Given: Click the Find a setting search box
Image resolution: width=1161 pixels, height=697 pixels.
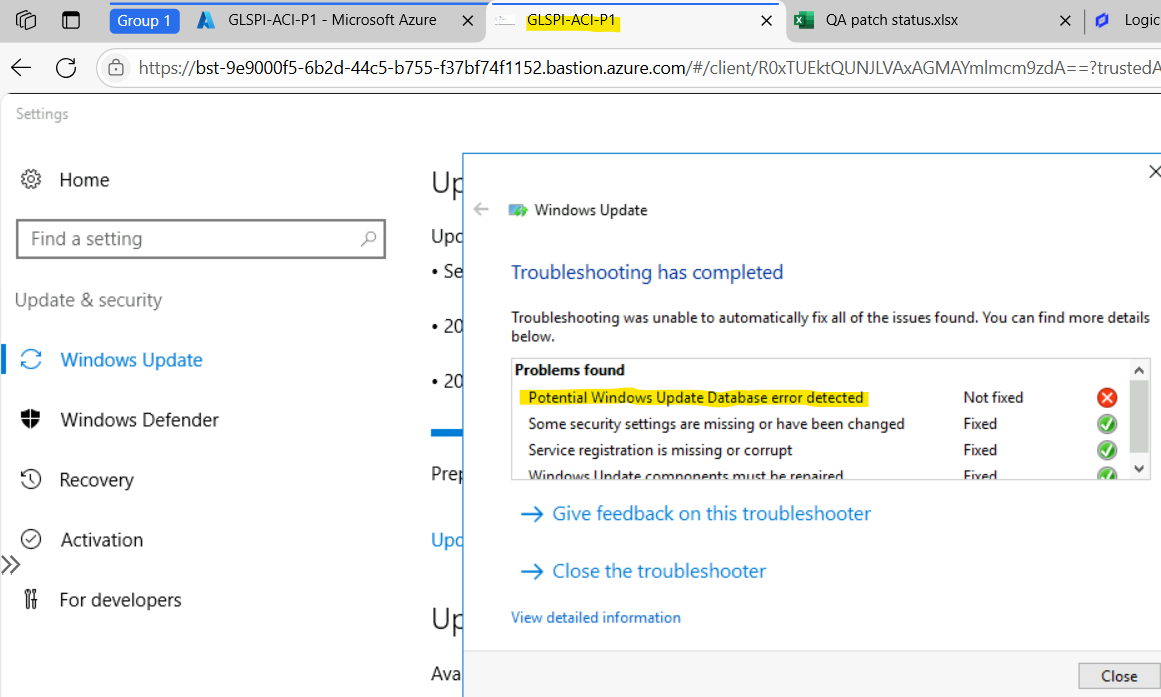Looking at the screenshot, I should pyautogui.click(x=201, y=239).
